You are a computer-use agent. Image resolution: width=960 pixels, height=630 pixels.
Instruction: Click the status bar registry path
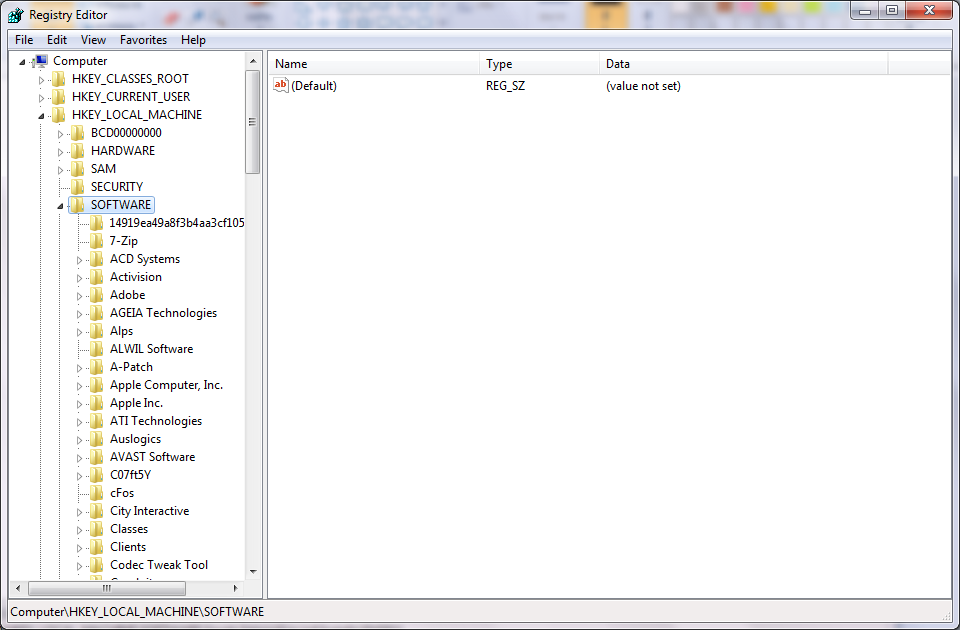point(137,612)
